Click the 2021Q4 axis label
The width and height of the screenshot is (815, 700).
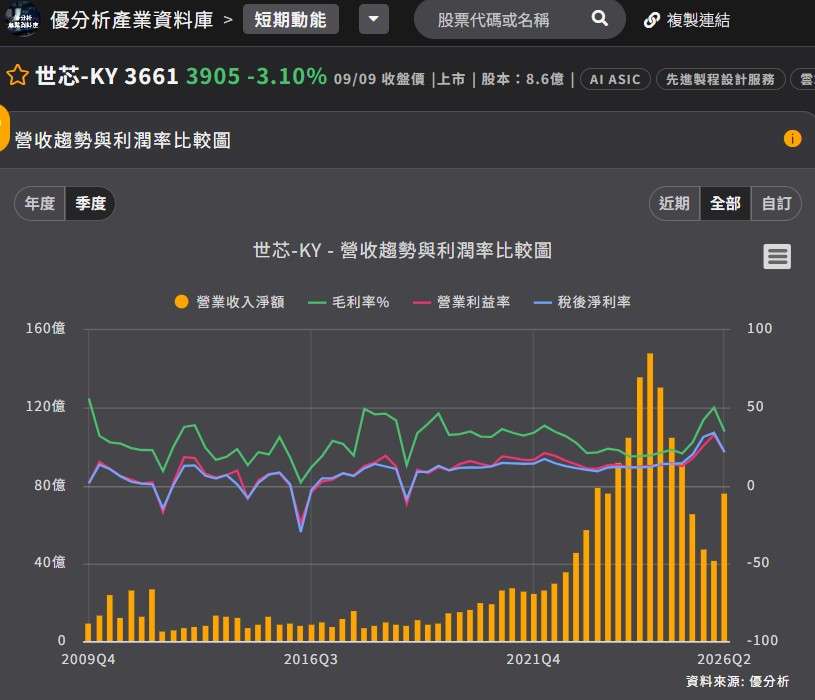533,659
